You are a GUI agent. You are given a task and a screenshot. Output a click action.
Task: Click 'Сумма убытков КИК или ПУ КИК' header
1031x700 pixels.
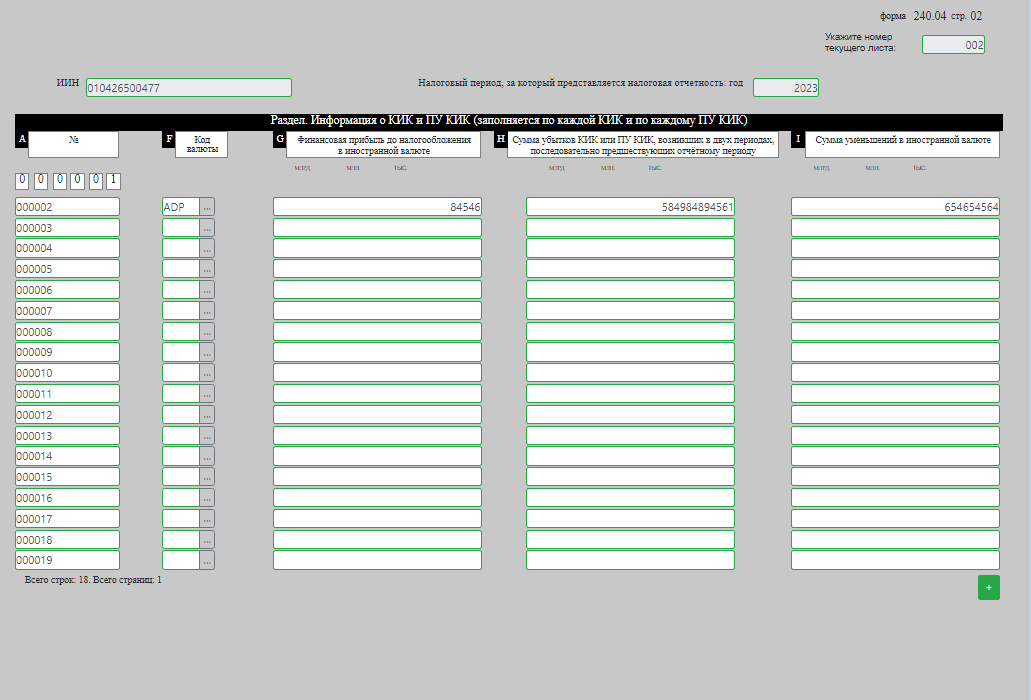[643, 145]
